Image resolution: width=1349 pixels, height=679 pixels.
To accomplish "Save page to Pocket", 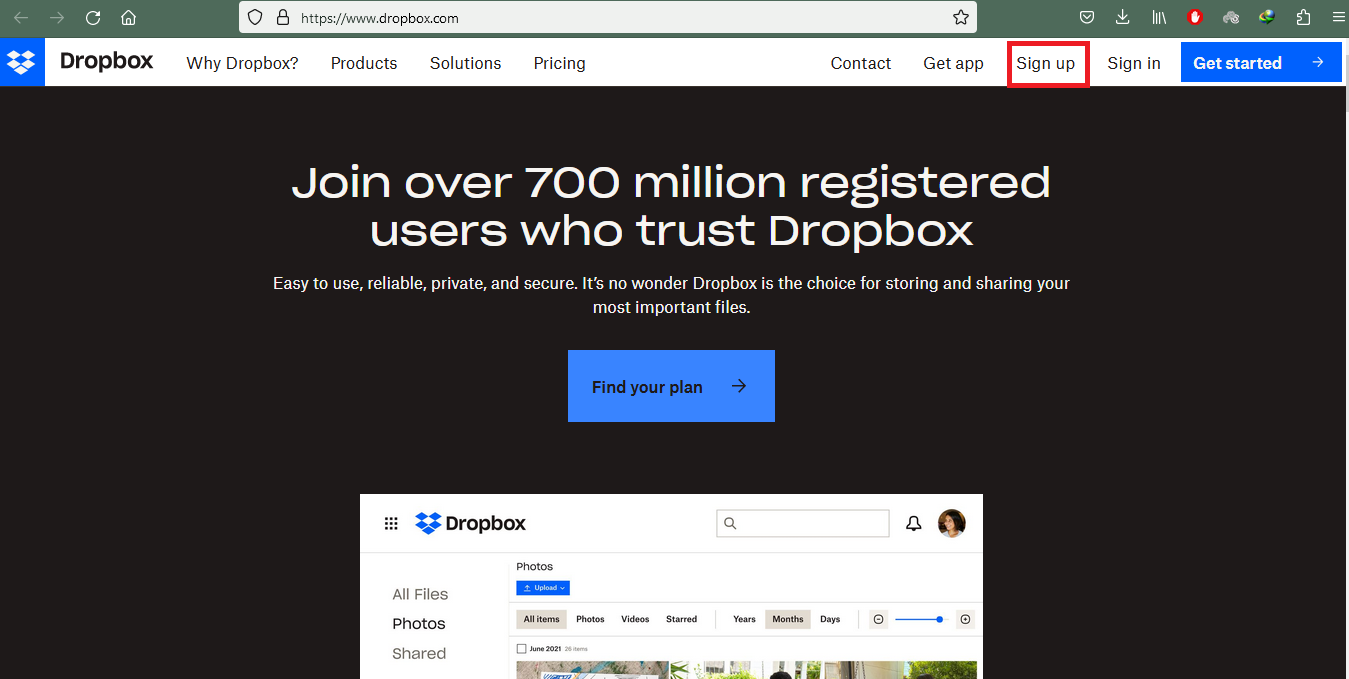I will point(1087,17).
